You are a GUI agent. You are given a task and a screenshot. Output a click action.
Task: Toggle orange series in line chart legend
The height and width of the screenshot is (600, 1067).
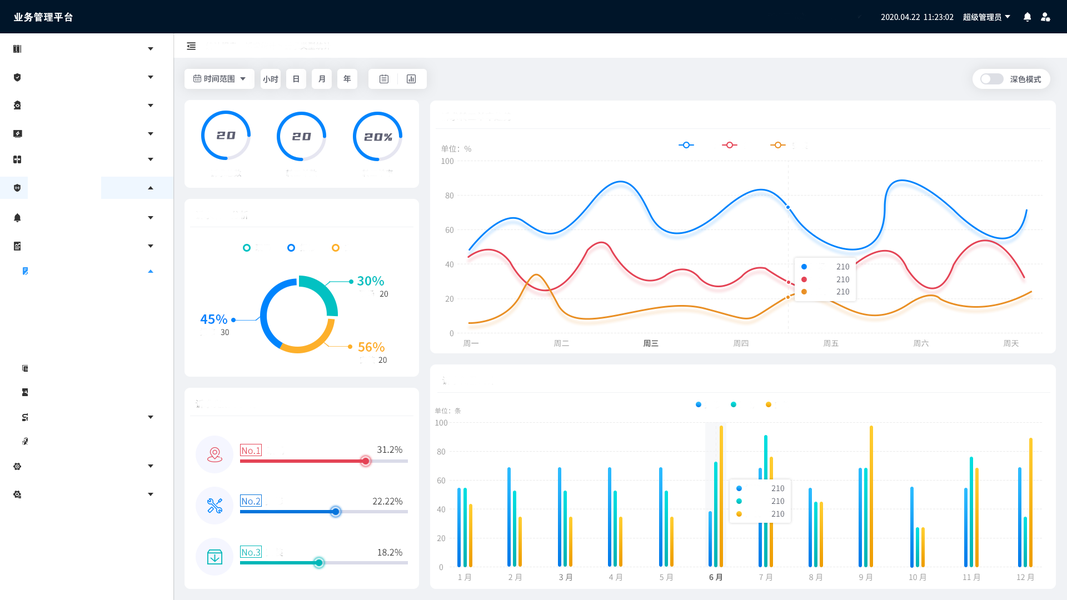click(x=778, y=145)
